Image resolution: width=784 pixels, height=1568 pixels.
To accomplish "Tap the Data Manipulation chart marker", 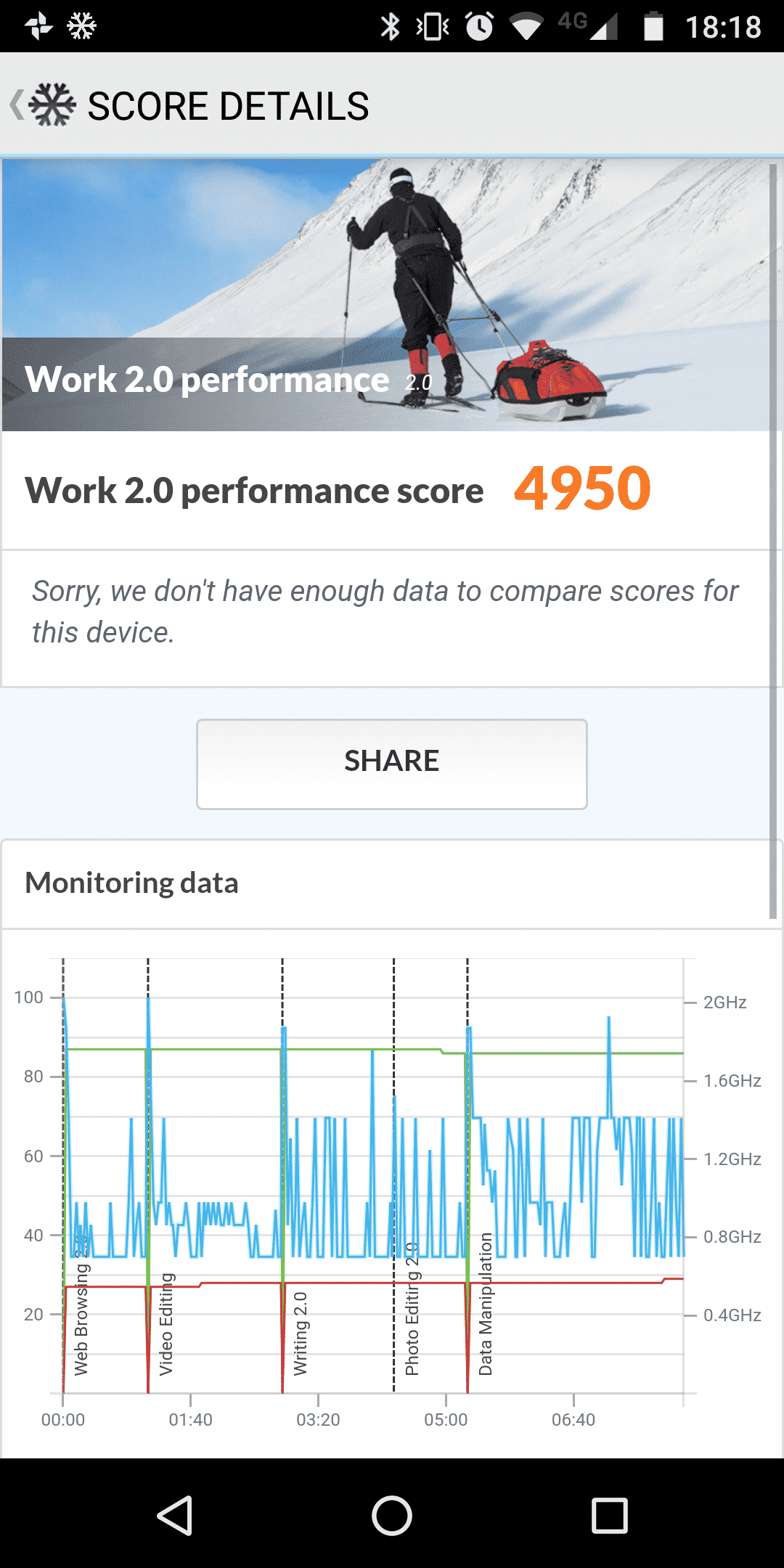I will [486, 1304].
